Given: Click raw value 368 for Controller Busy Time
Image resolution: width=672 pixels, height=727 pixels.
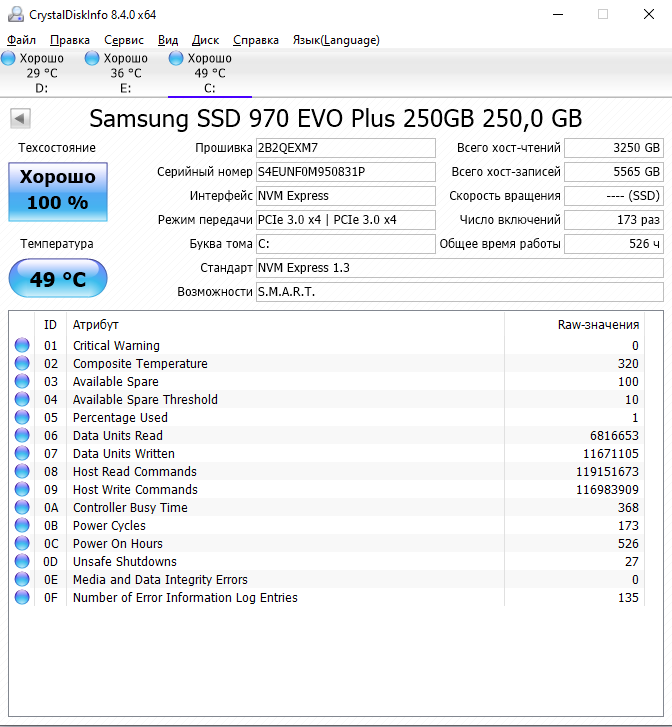Looking at the screenshot, I should pyautogui.click(x=628, y=508).
